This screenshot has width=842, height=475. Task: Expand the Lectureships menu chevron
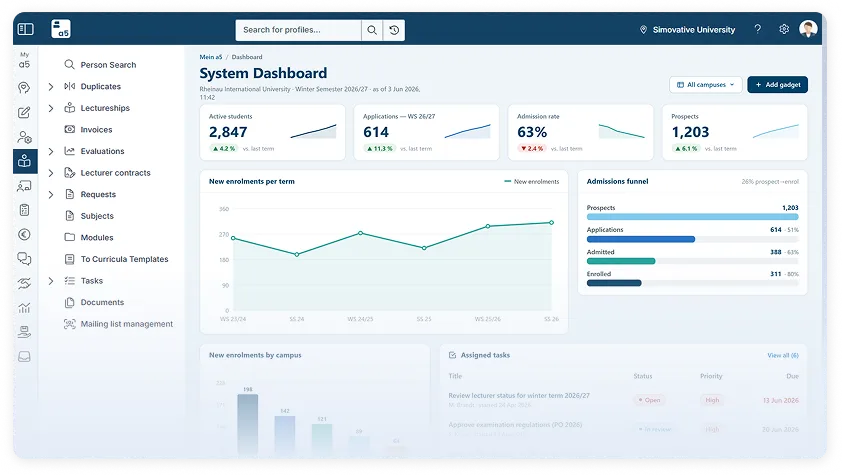point(51,108)
